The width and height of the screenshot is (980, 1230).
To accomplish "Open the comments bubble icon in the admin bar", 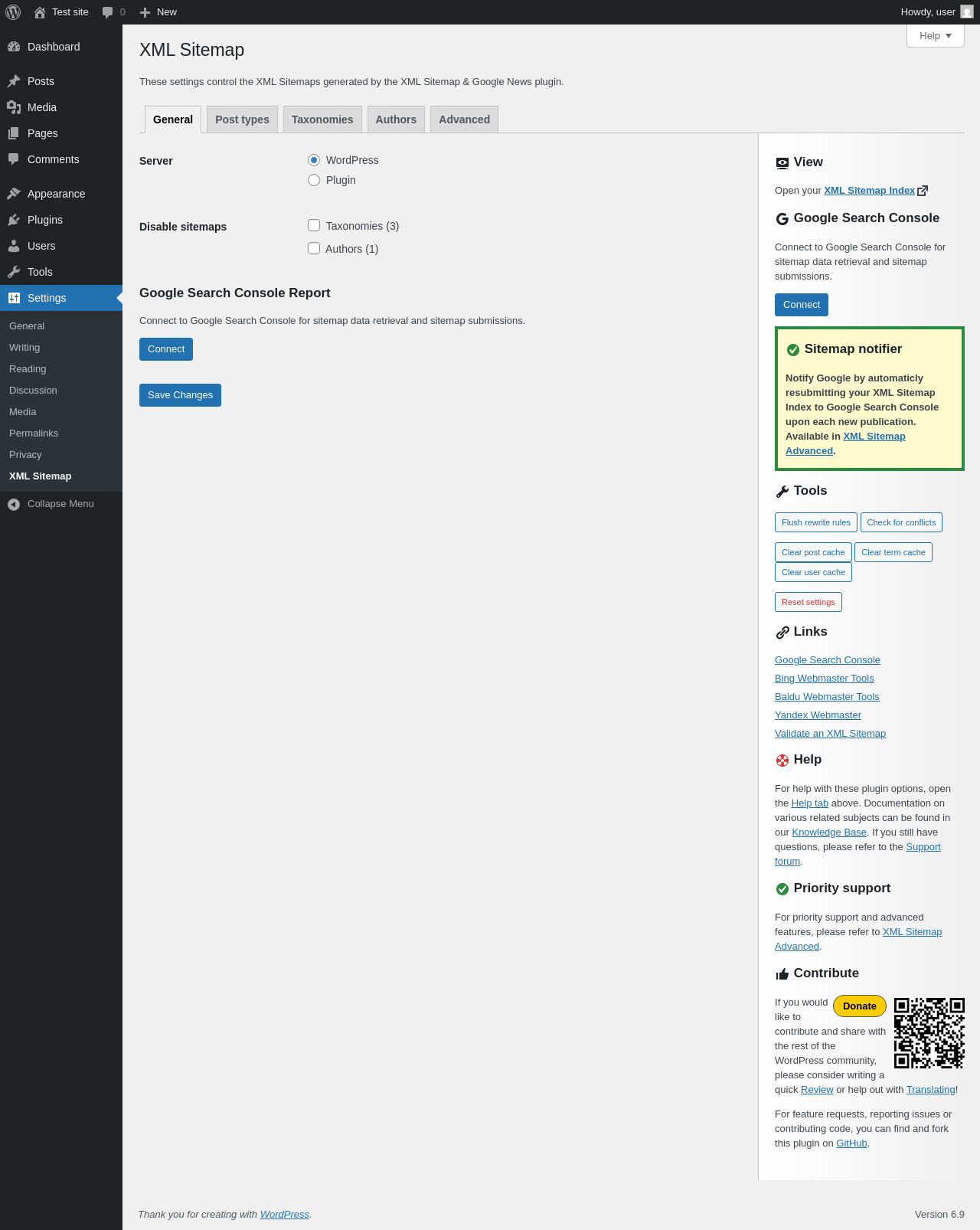I will click(107, 12).
